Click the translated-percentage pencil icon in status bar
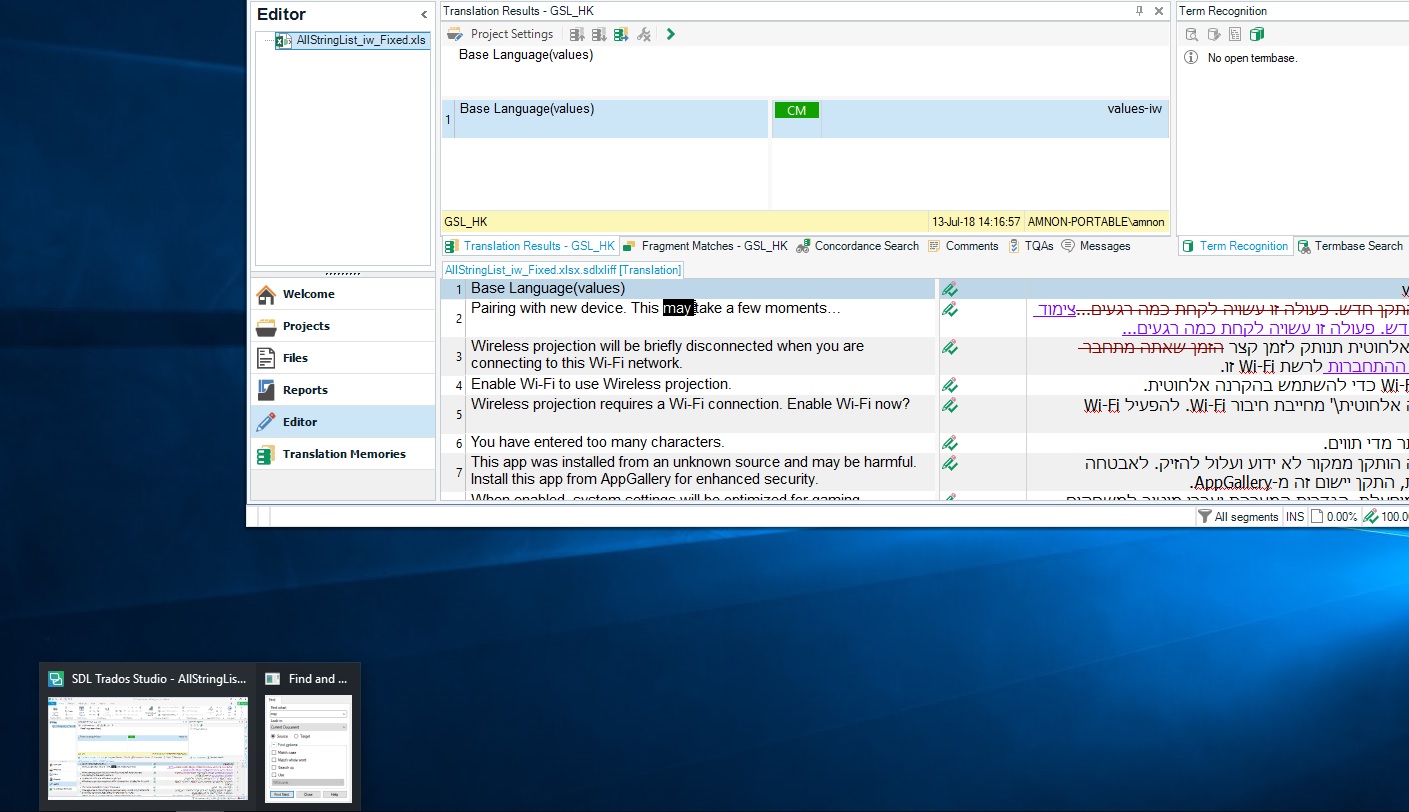 [x=1370, y=517]
